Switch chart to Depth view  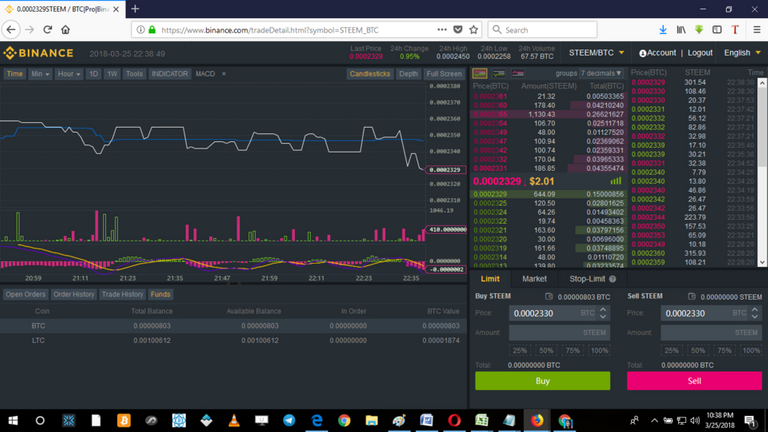408,74
